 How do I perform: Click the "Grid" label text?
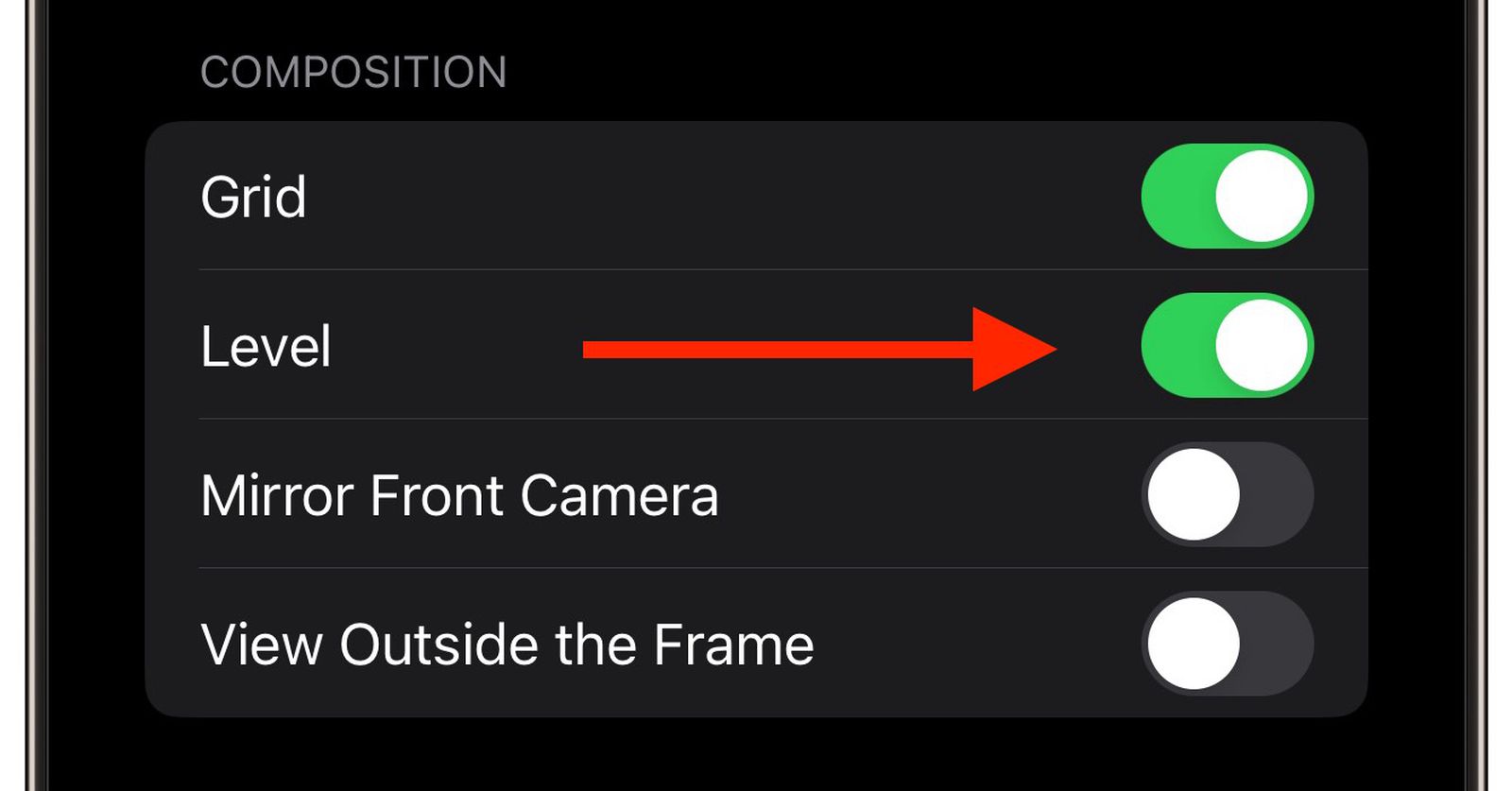click(x=253, y=197)
